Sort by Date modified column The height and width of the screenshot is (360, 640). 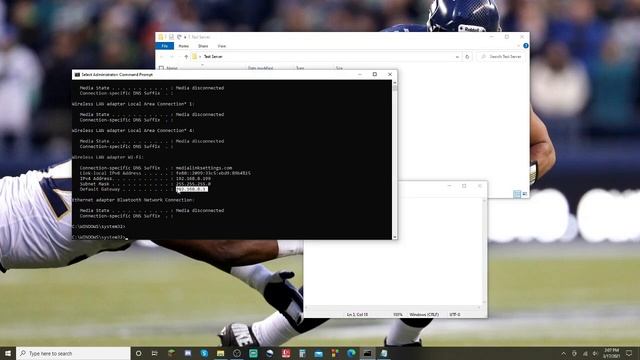tap(260, 68)
